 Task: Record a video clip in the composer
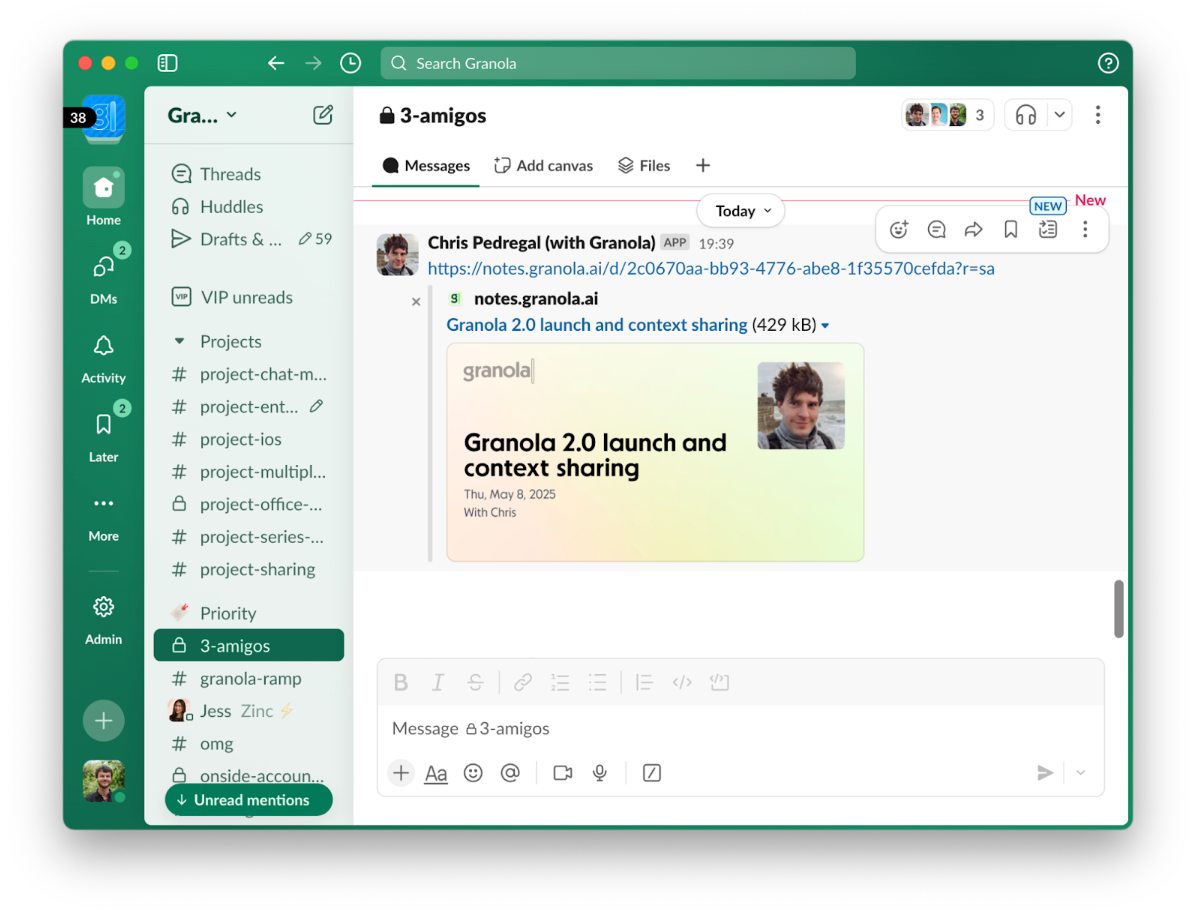tap(561, 772)
